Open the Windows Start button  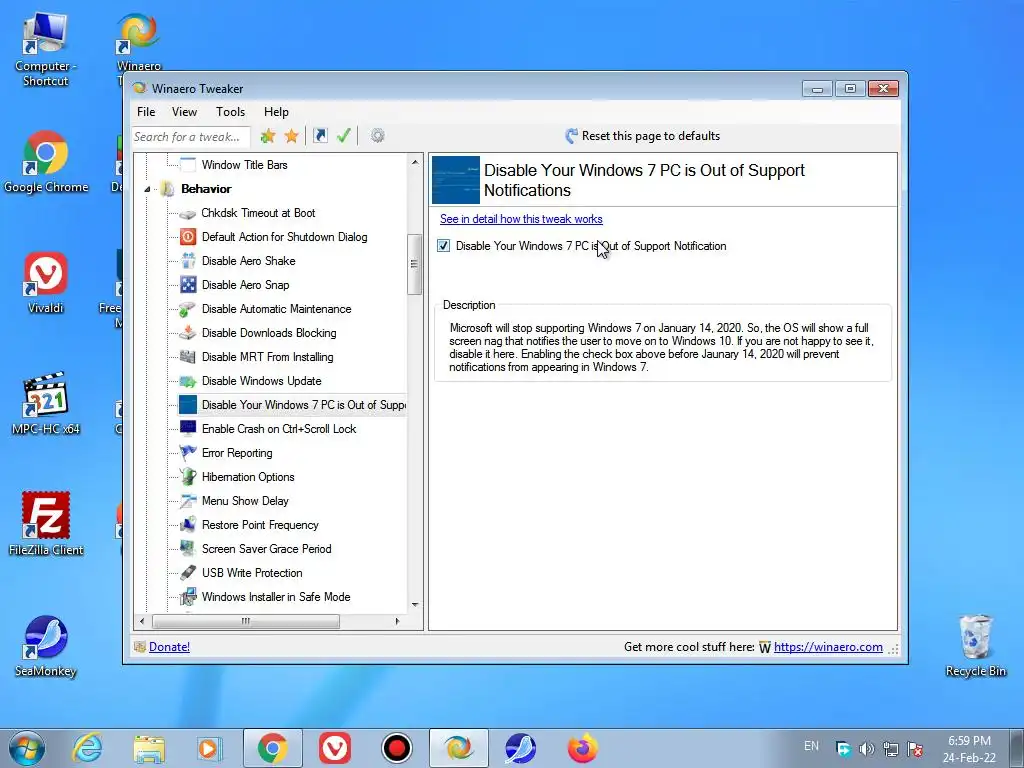(26, 748)
